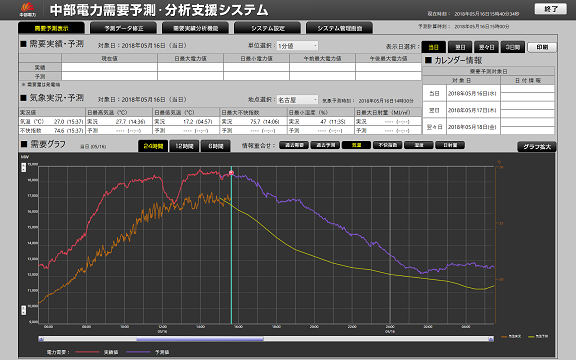576x360 pixels.
Task: Click the yellow 気温予測 legend entry
Action: 538,336
